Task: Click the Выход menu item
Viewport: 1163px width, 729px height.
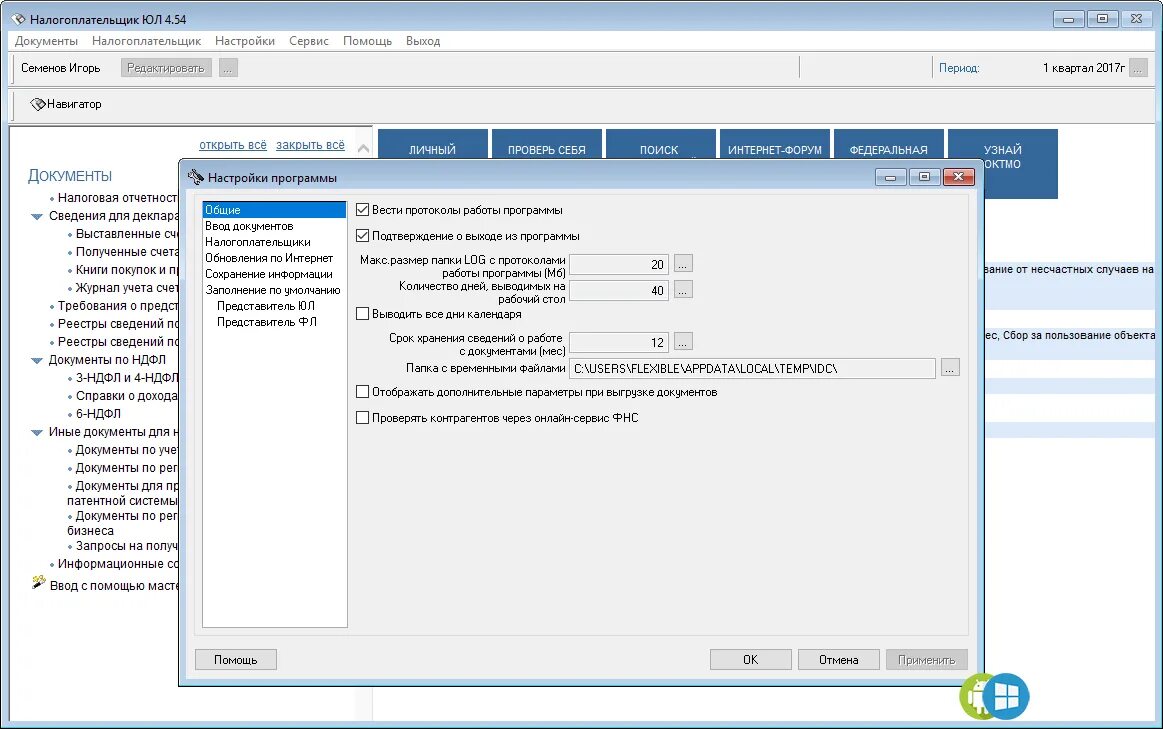Action: (423, 41)
